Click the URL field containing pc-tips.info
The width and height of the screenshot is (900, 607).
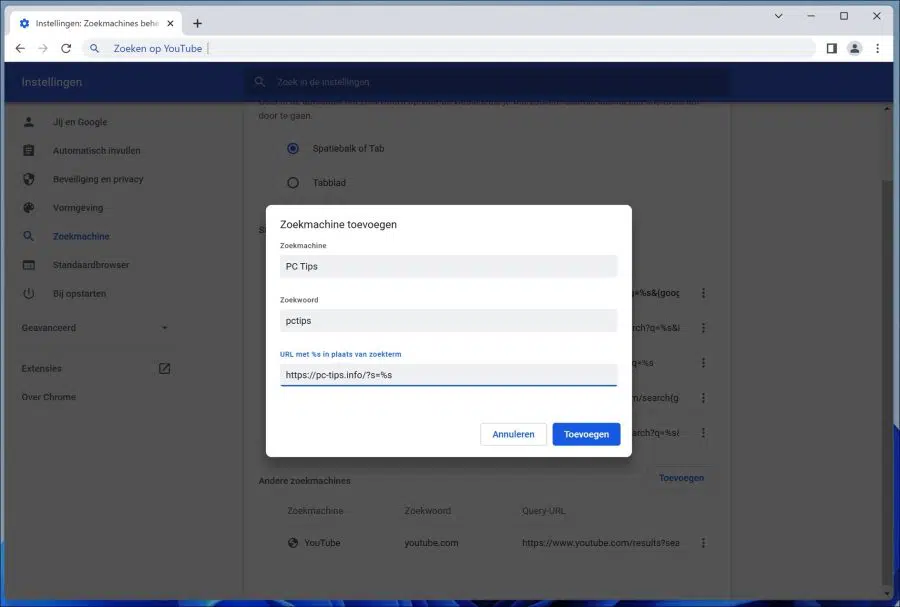(448, 375)
